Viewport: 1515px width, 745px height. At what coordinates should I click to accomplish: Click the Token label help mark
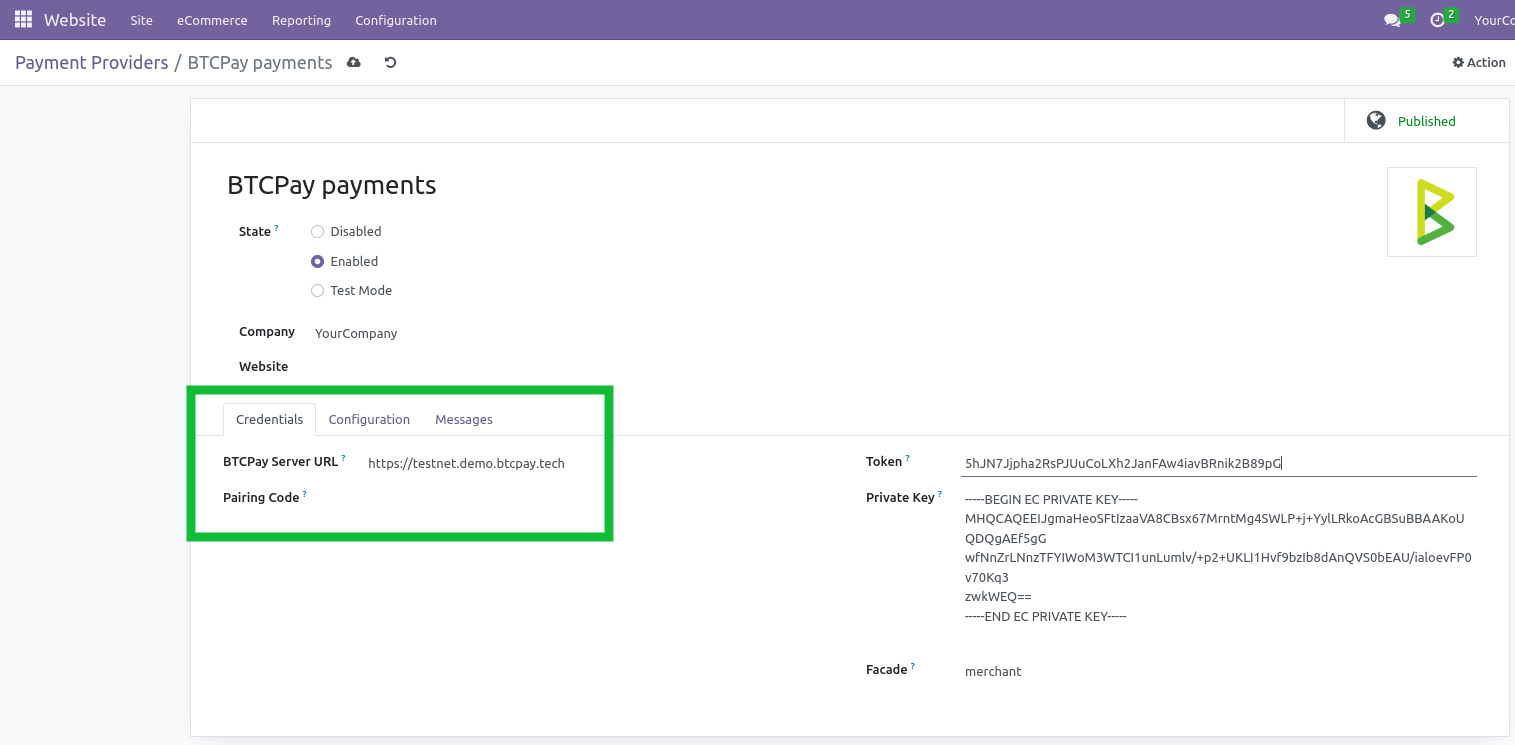(x=908, y=459)
